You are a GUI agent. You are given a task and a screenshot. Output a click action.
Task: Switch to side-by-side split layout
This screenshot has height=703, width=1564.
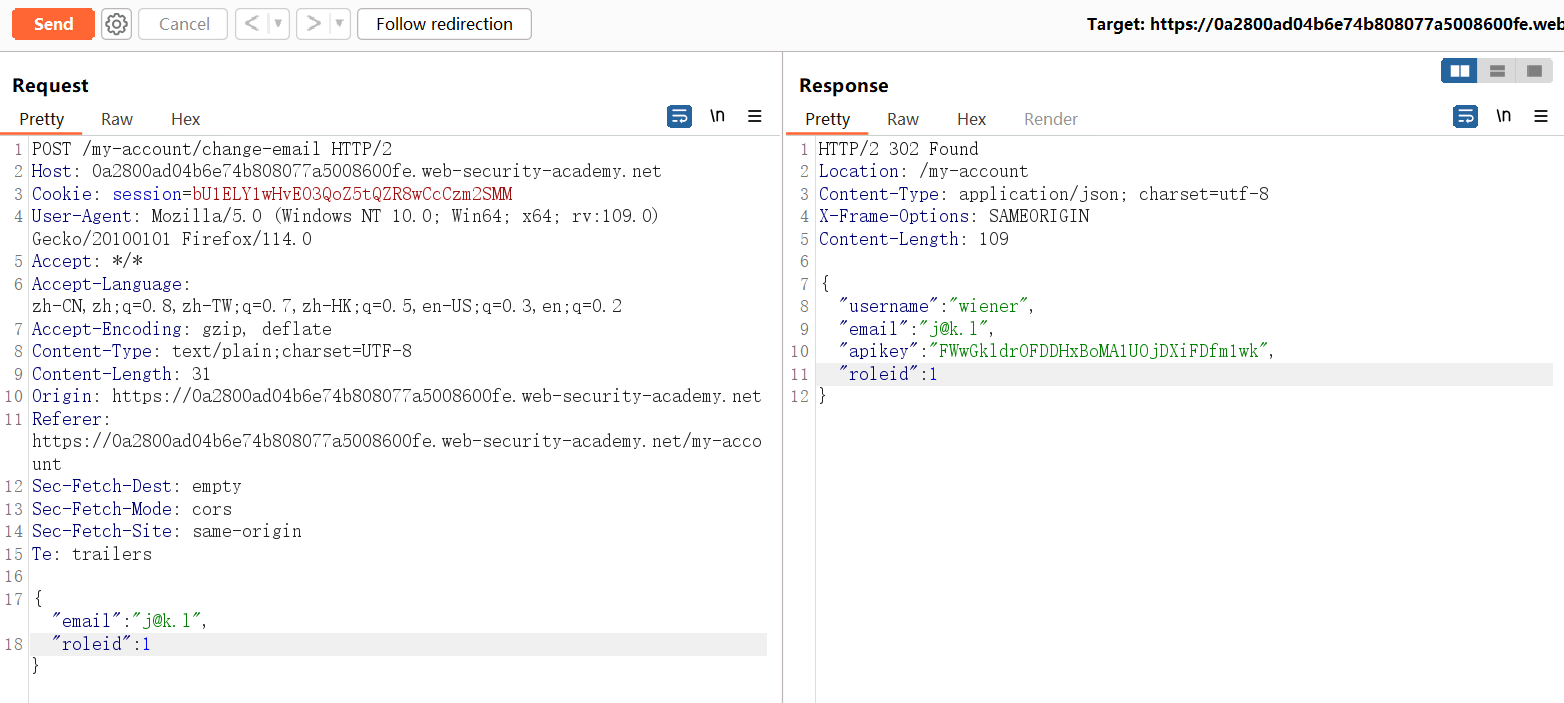point(1459,71)
